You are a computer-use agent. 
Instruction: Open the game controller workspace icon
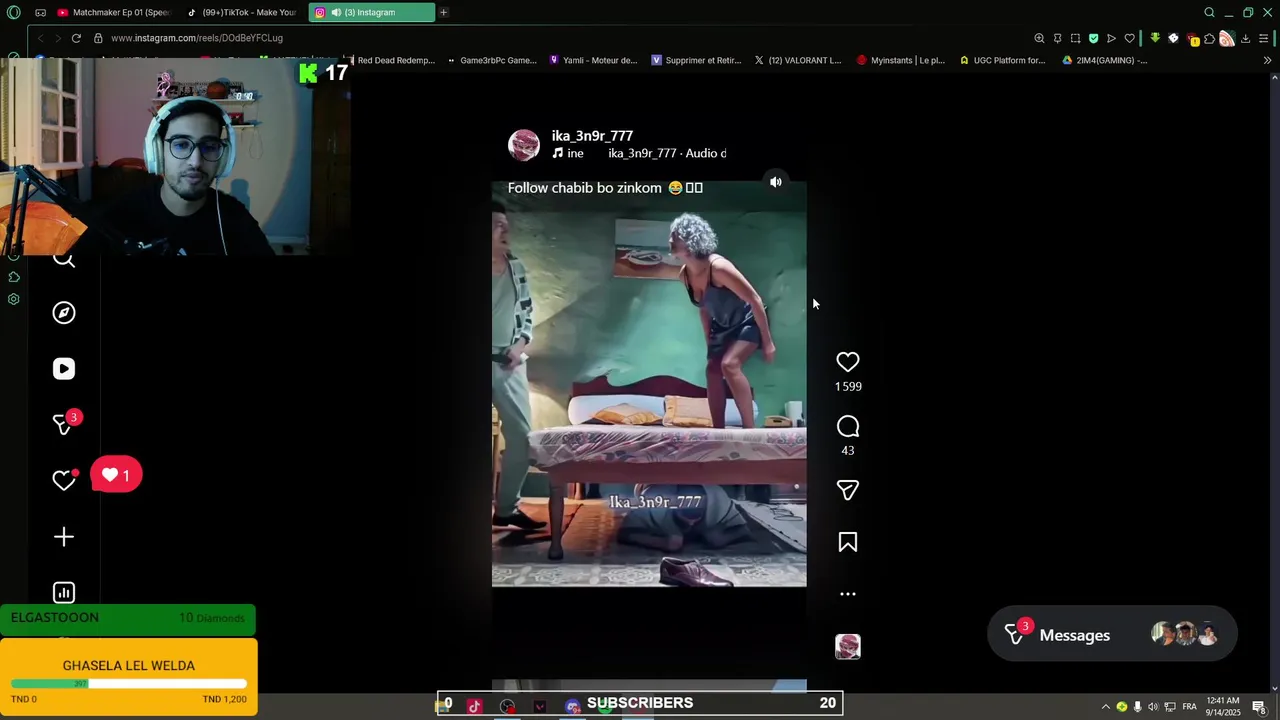point(40,12)
